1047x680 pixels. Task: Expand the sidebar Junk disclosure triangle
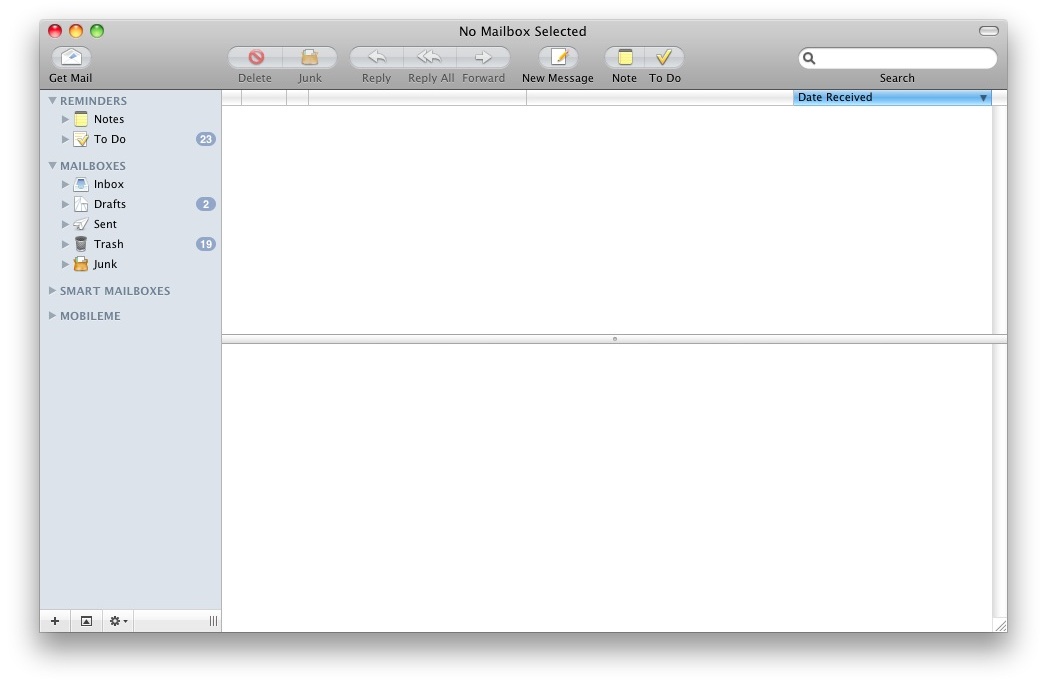[65, 264]
